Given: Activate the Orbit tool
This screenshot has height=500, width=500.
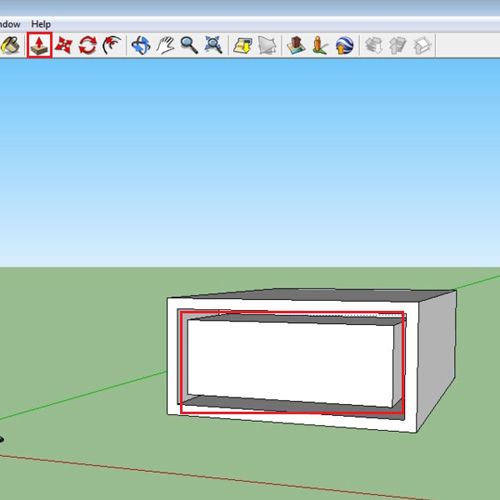Looking at the screenshot, I should pos(141,45).
